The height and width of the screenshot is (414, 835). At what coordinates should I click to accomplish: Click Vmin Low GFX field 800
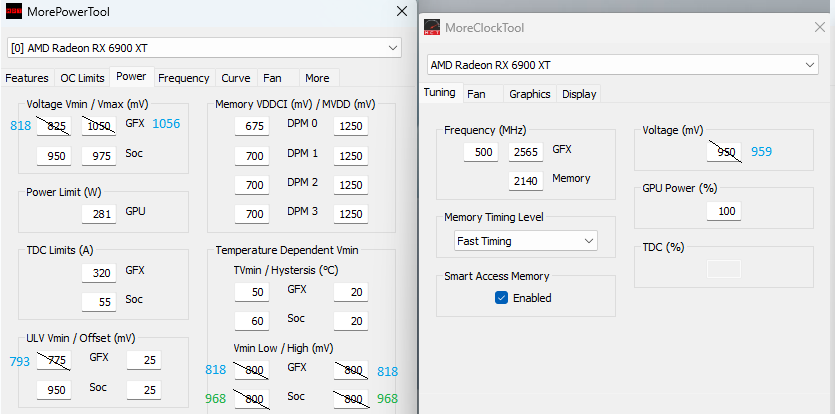[x=252, y=370]
